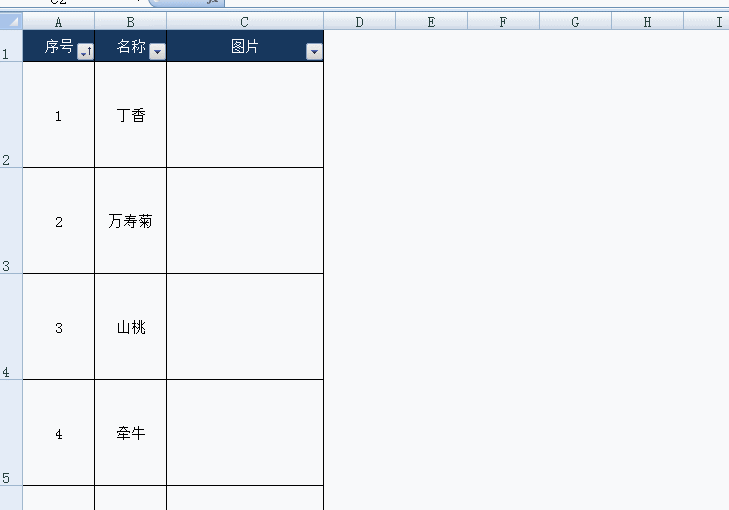Click the 序号 header cell

click(x=59, y=46)
